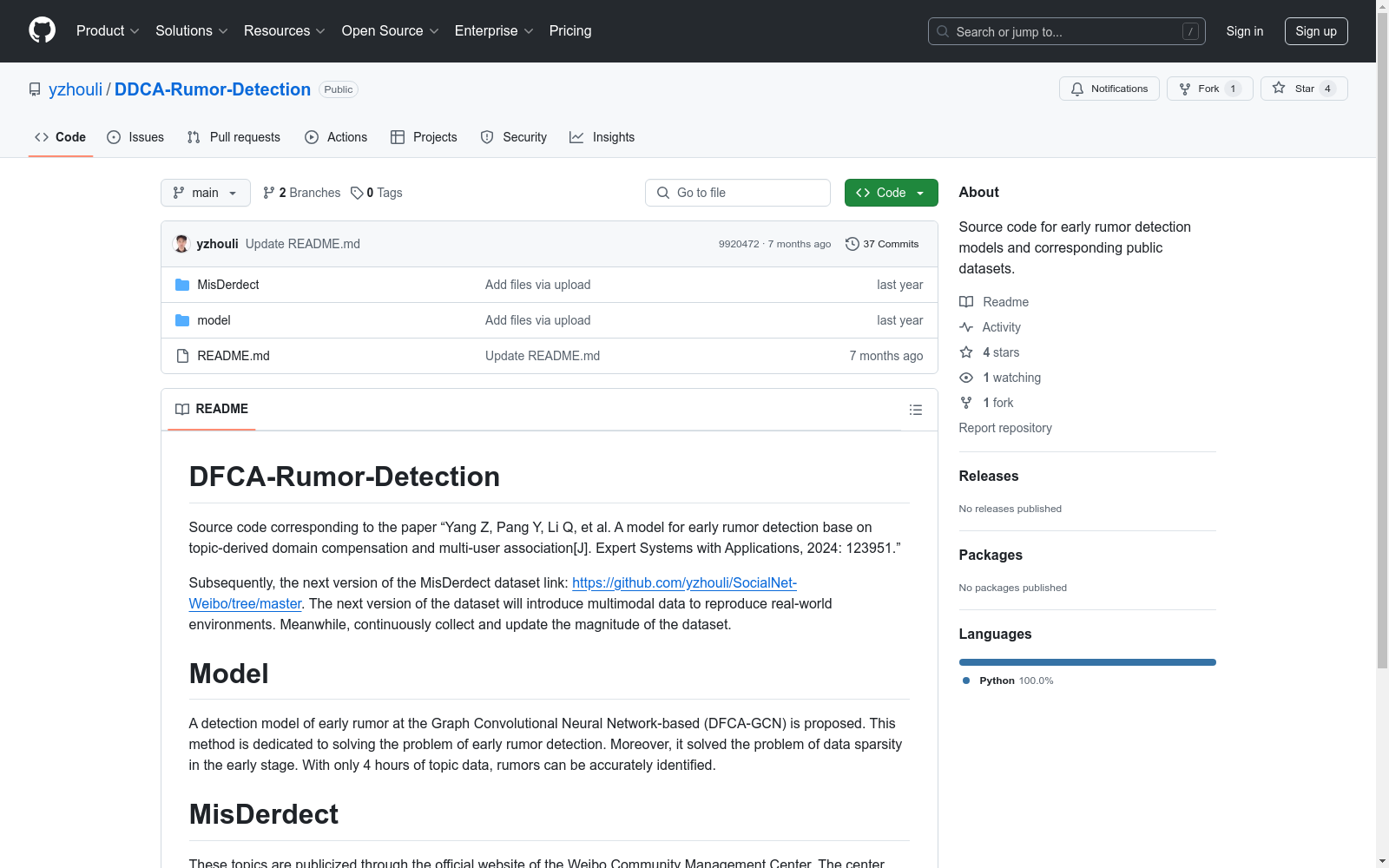Open the README outline list icon

[916, 410]
